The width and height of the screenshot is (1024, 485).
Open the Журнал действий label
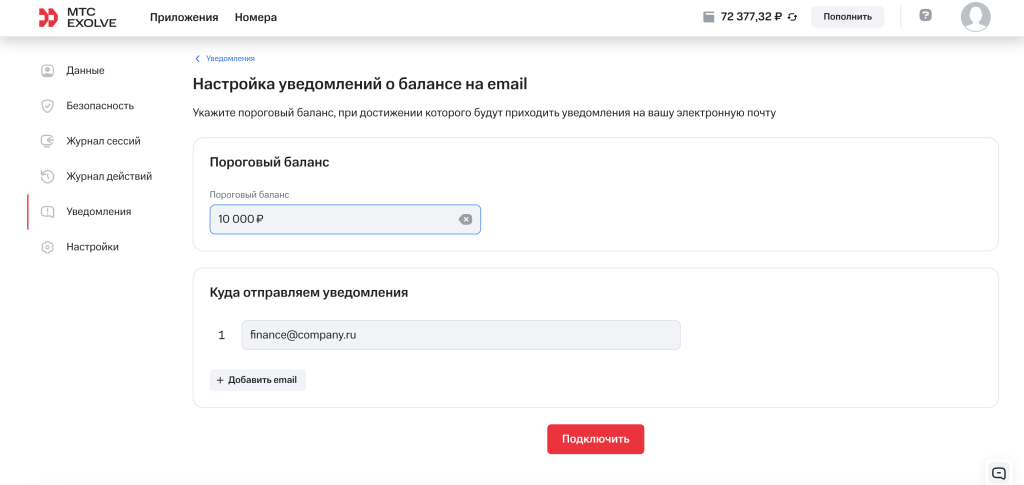pyautogui.click(x=109, y=176)
